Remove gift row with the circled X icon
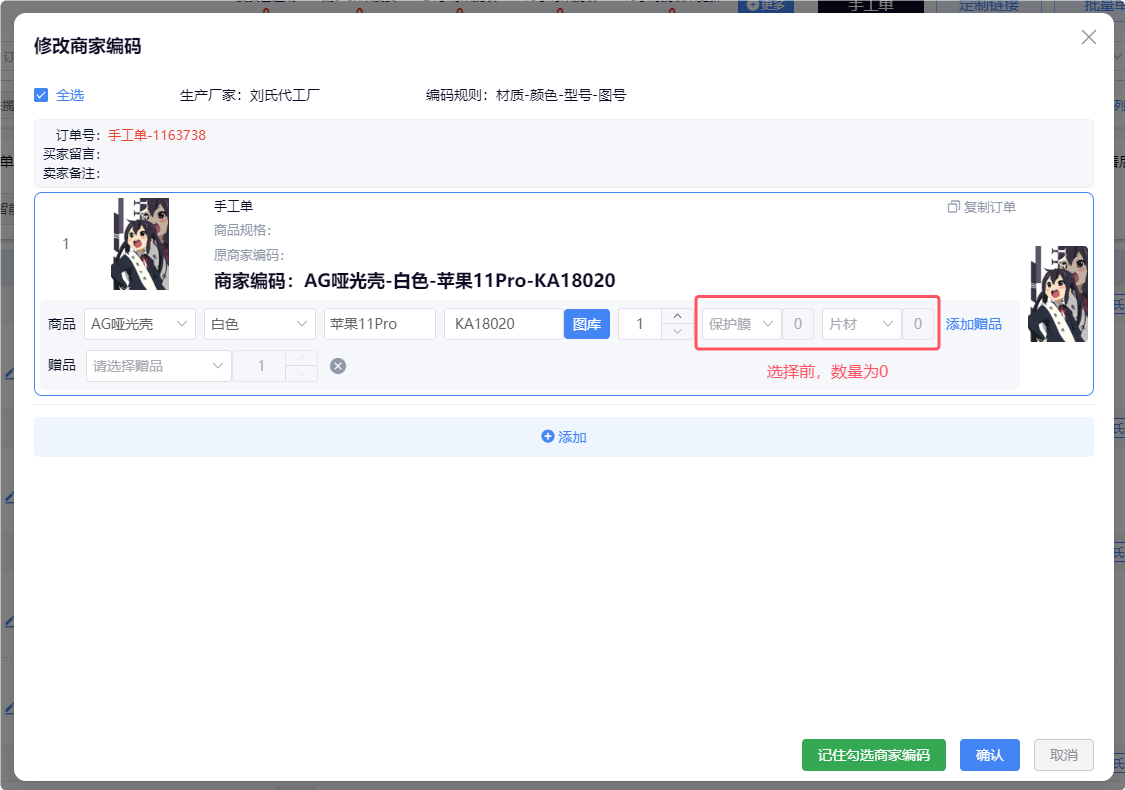This screenshot has height=790, width=1125. [338, 366]
